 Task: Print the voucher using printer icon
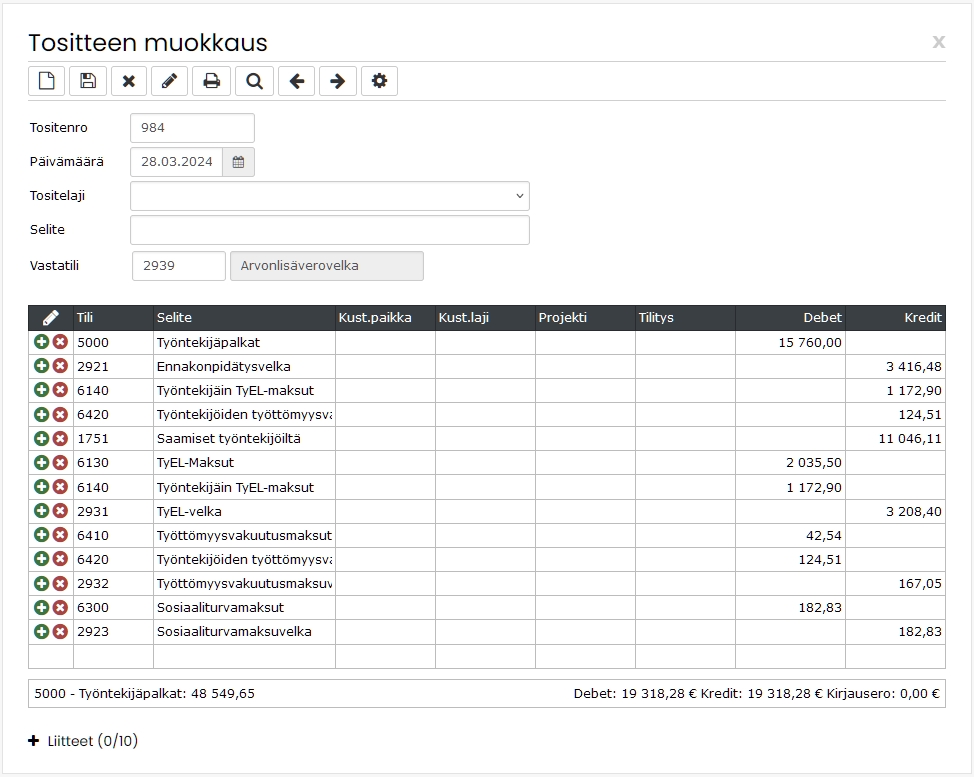pos(211,81)
